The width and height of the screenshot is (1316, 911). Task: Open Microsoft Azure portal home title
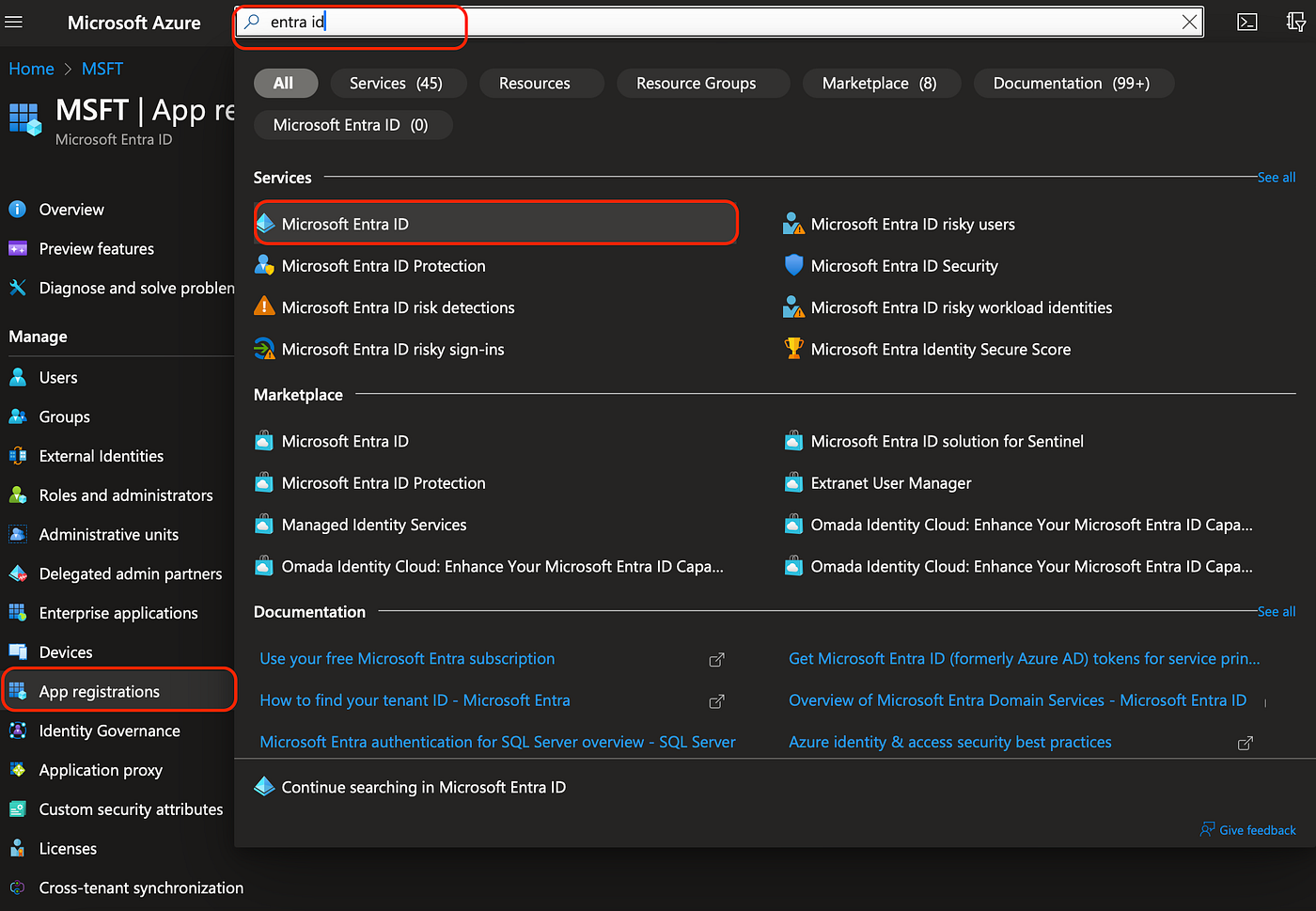tap(134, 23)
